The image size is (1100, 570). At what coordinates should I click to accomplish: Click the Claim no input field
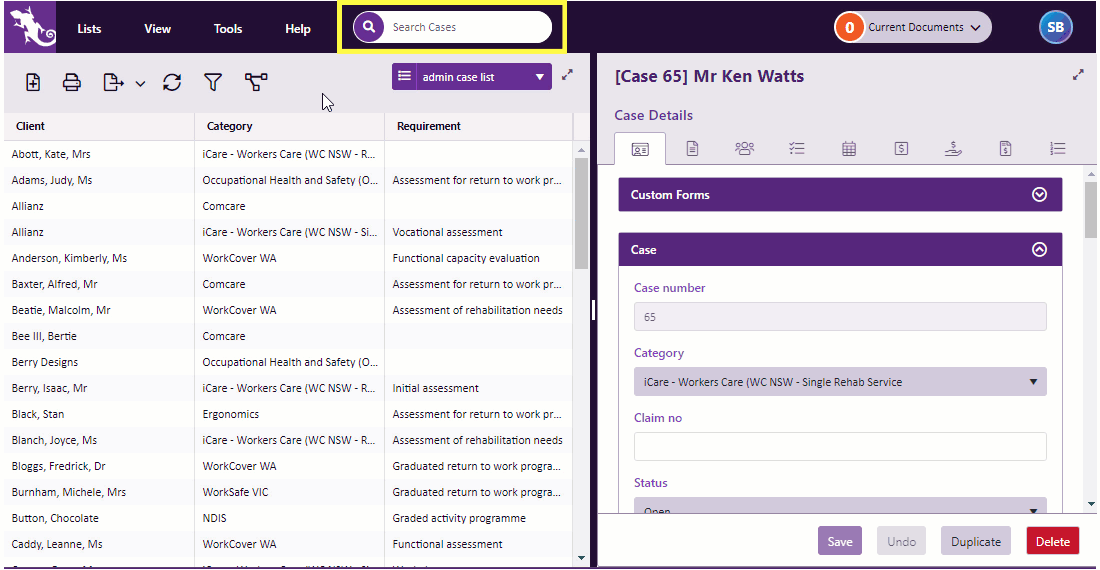(840, 447)
